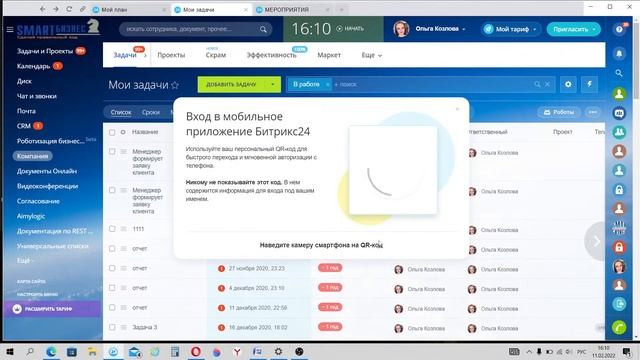The height and width of the screenshot is (360, 640).
Task: Check the отчет task dated 11 декабря 2020
Action: pos(112,307)
